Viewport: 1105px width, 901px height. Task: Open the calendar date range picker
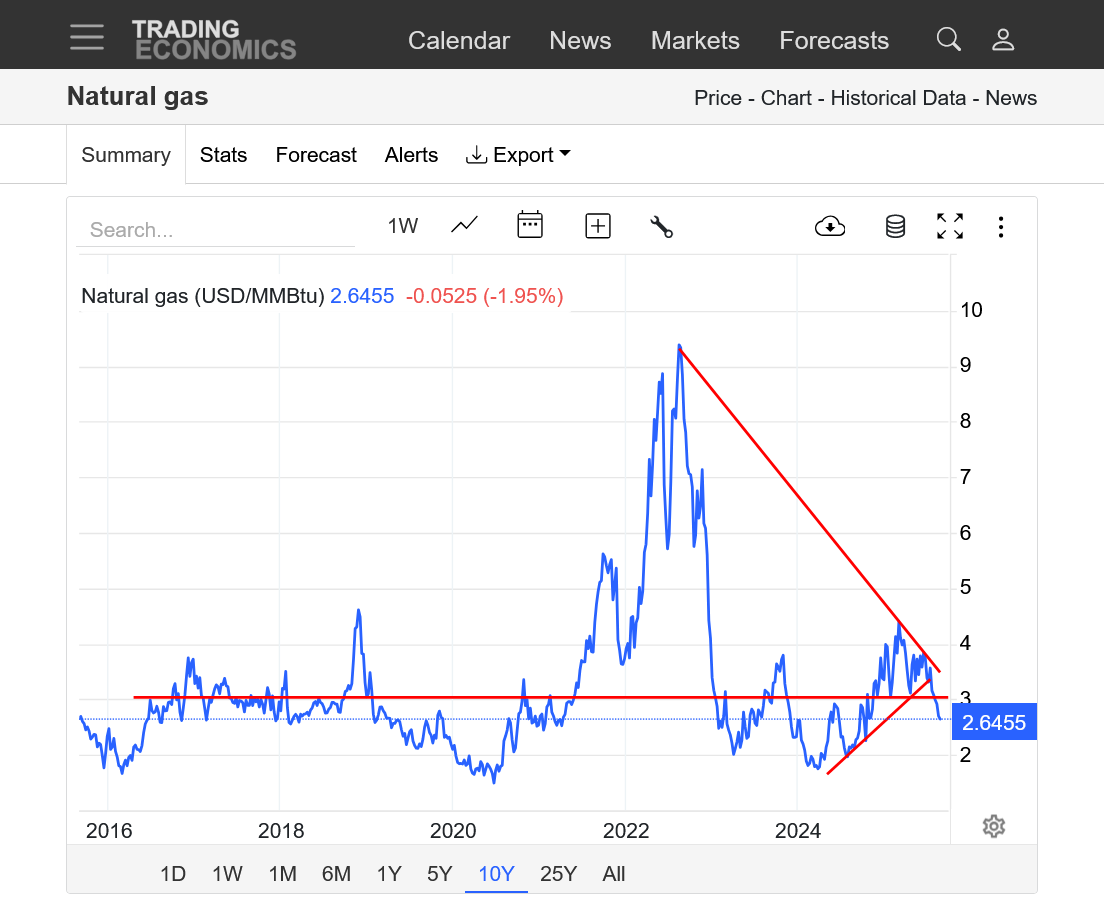530,226
